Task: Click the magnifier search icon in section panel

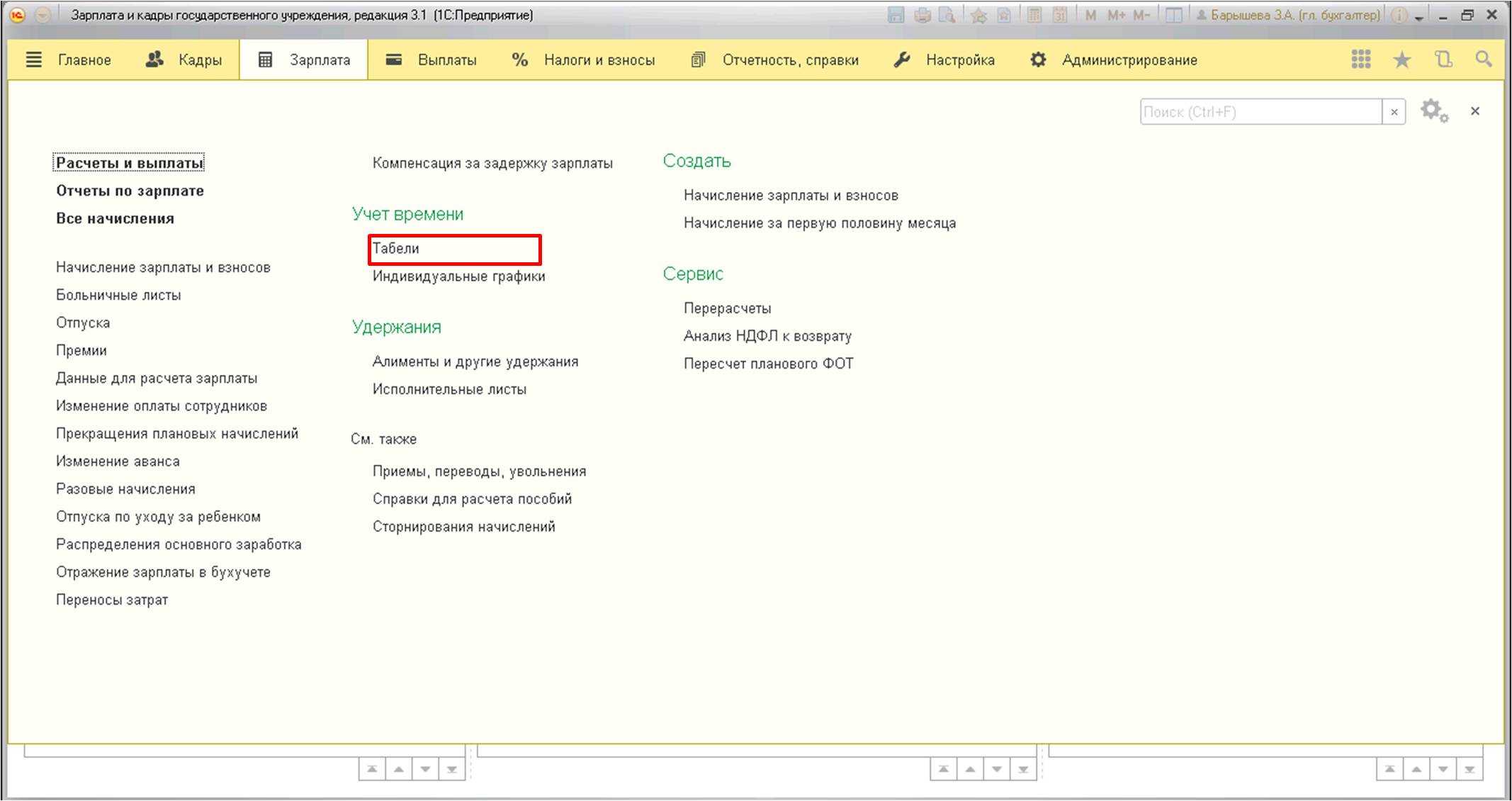Action: pyautogui.click(x=1484, y=60)
